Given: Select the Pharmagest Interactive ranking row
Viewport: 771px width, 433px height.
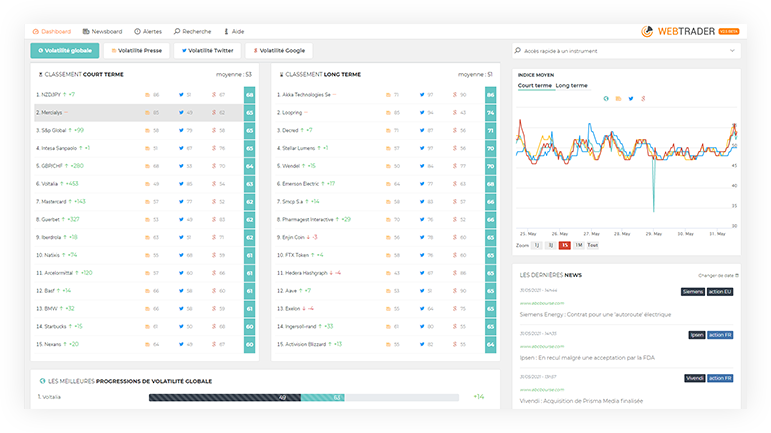Looking at the screenshot, I should 386,220.
